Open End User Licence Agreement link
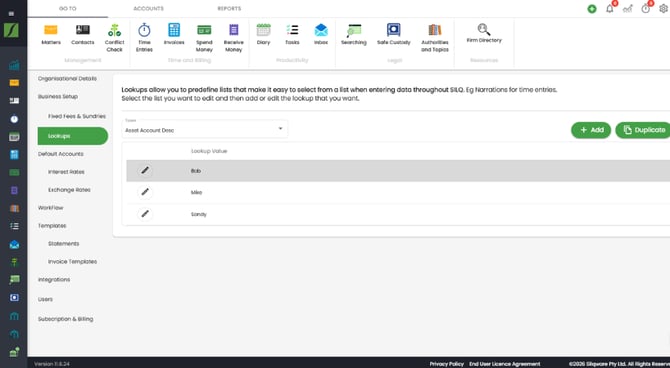 tap(505, 364)
